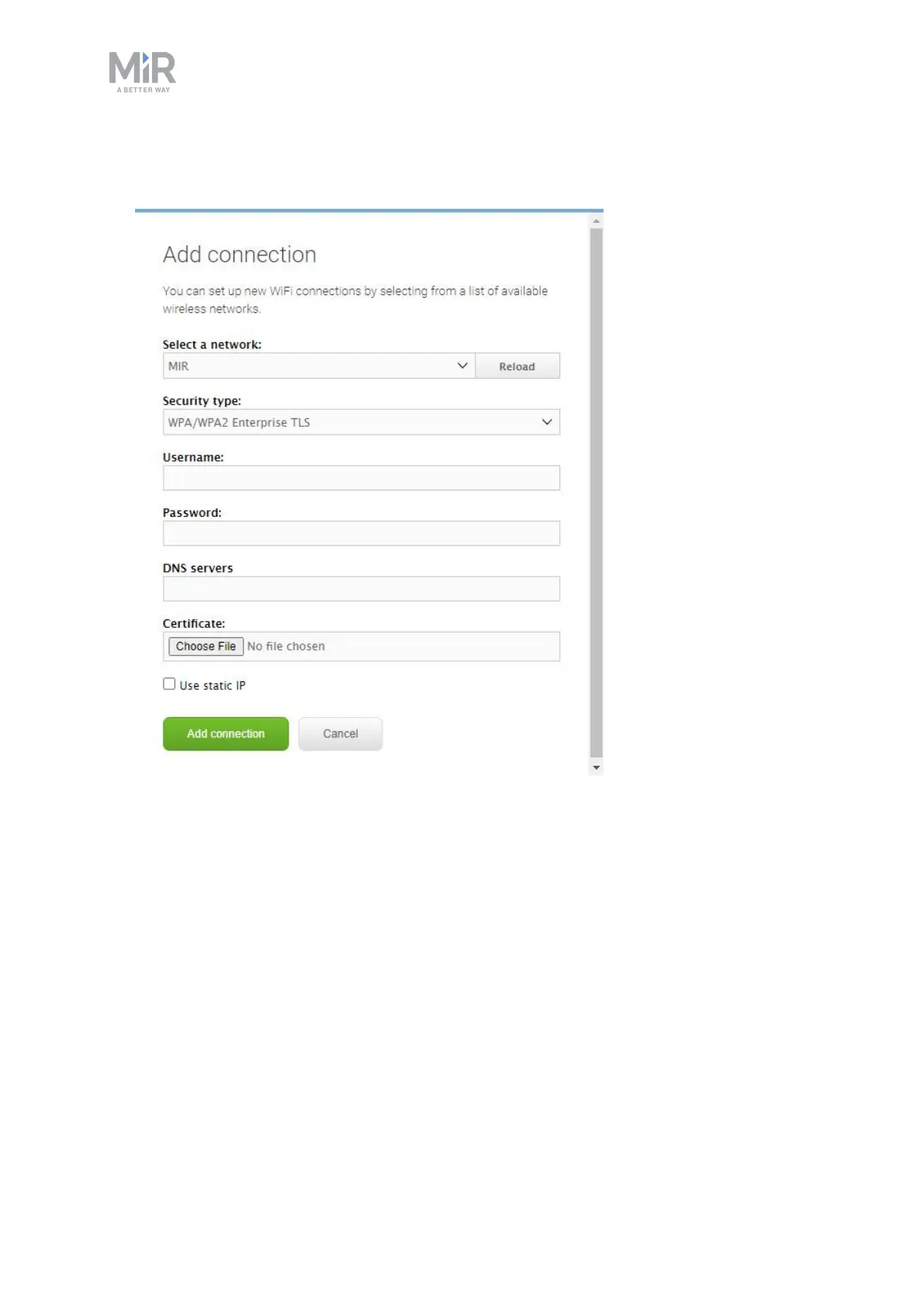
Task: Cancel the Add connection dialog
Action: pos(341,733)
